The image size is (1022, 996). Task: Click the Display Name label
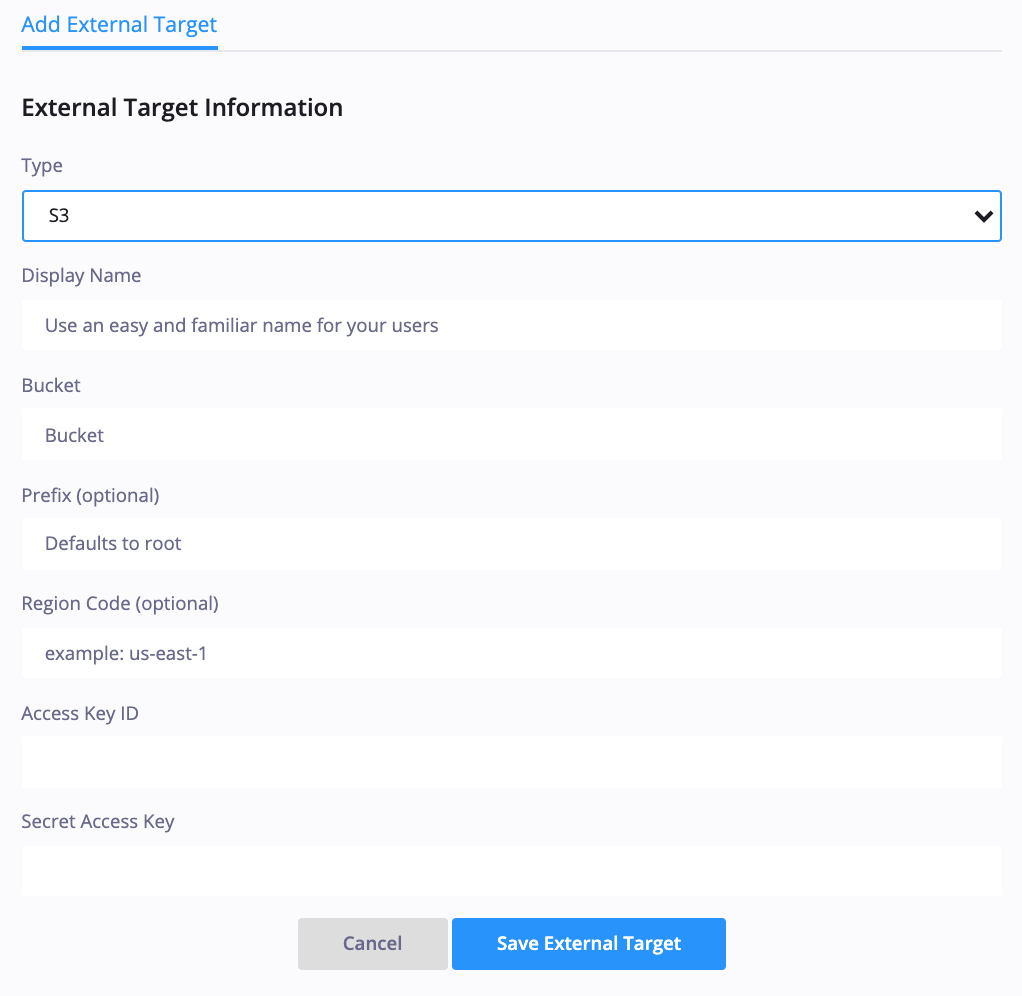81,276
